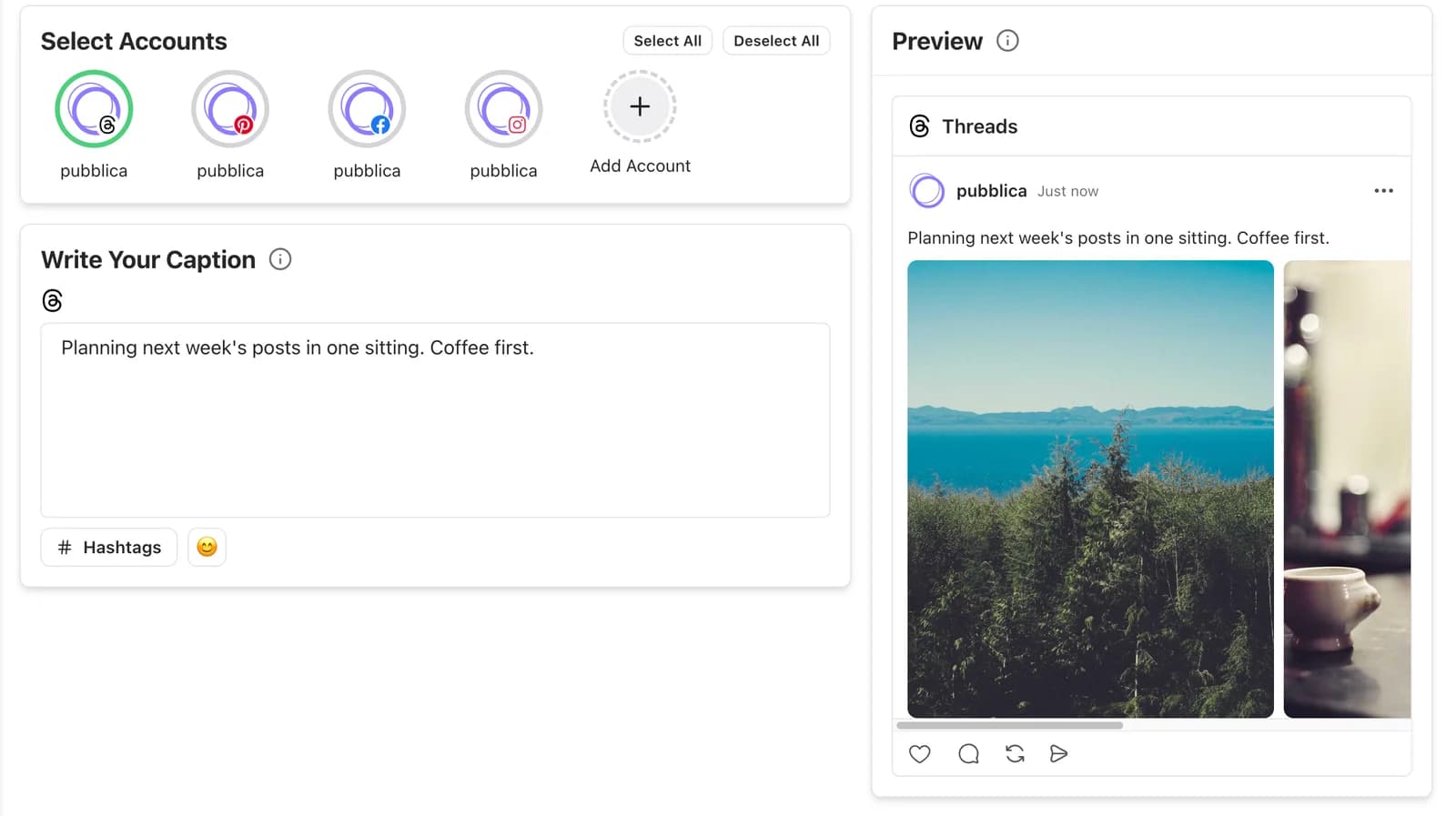Click the Deselect All button
This screenshot has height=816, width=1456.
776,41
